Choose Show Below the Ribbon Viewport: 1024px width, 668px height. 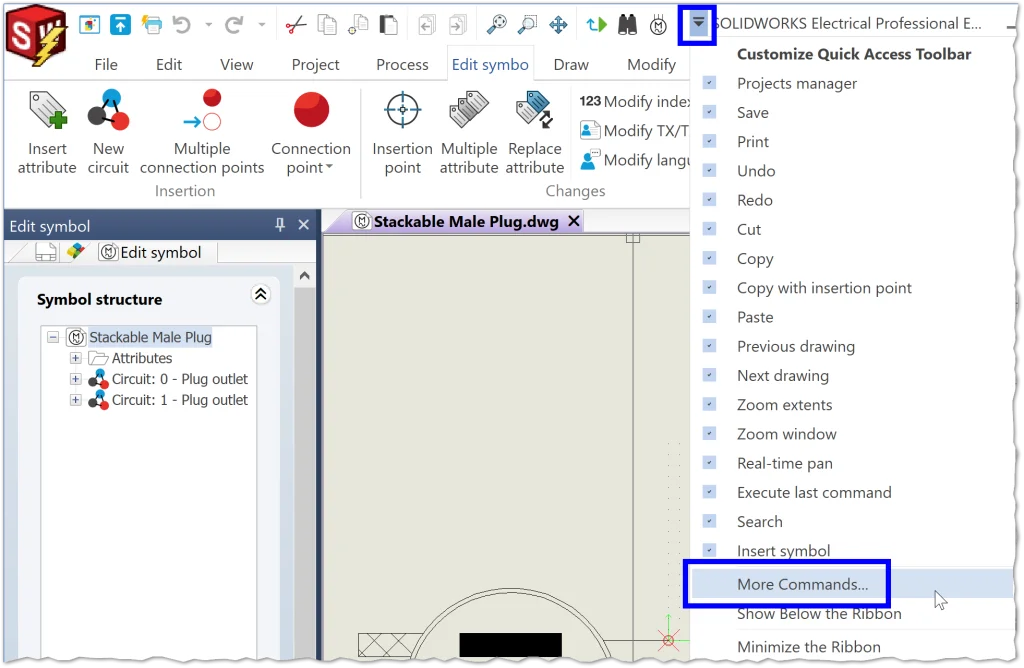(x=819, y=614)
